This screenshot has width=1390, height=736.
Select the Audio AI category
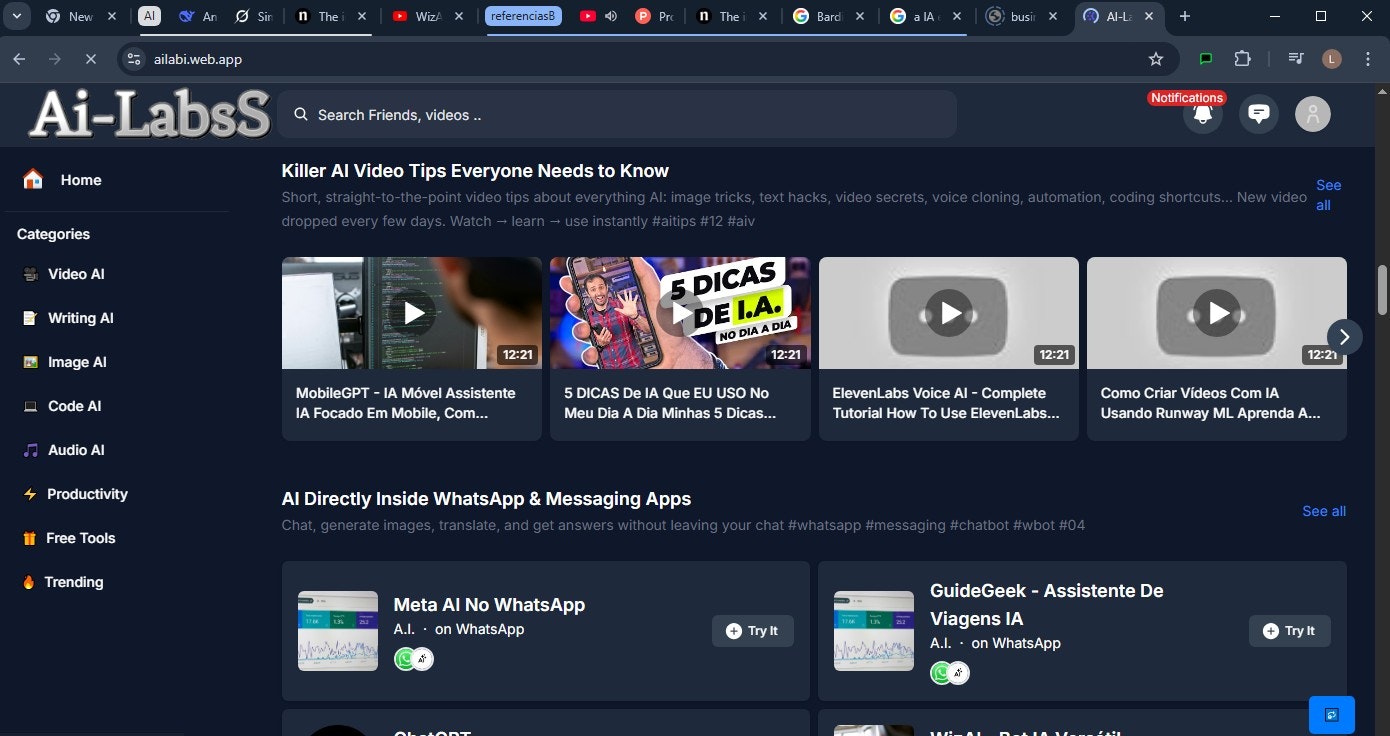(64, 450)
